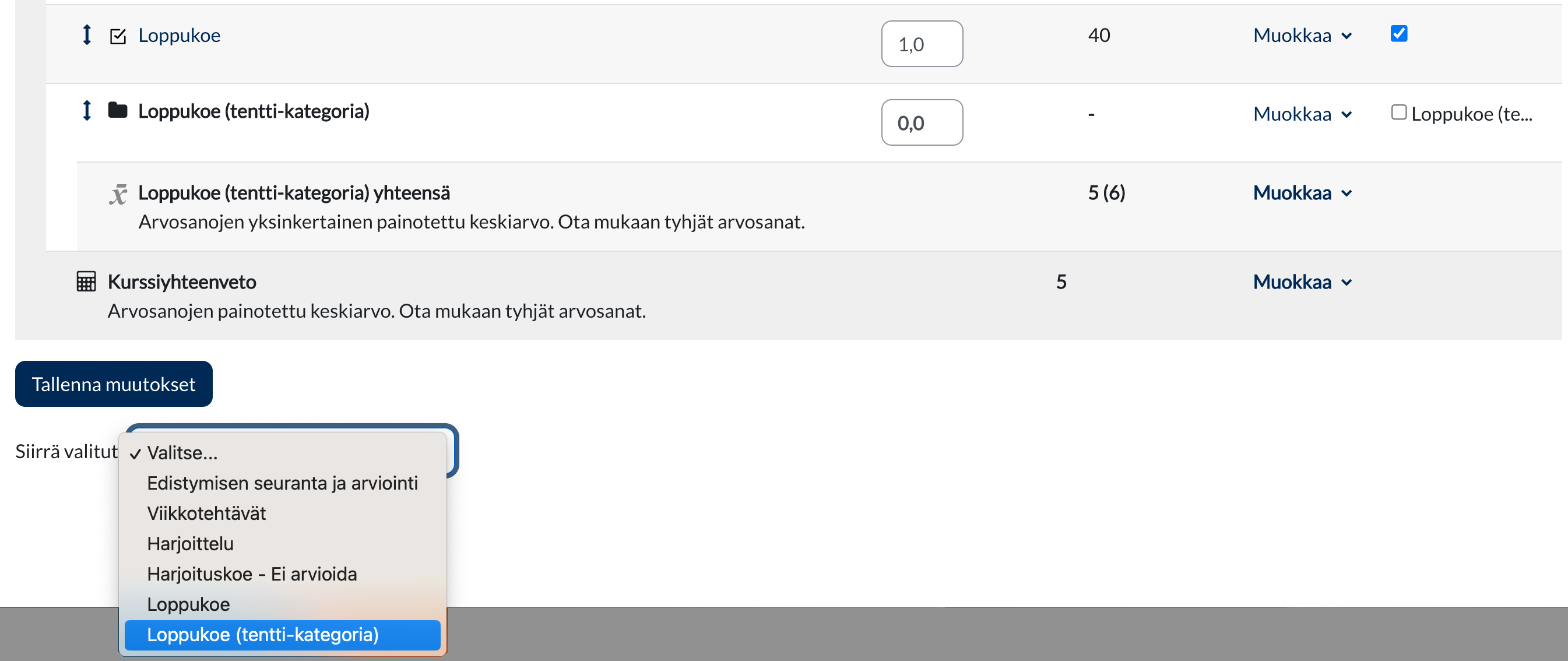Tick the Loppukoe (te... category checkbox

[1399, 112]
